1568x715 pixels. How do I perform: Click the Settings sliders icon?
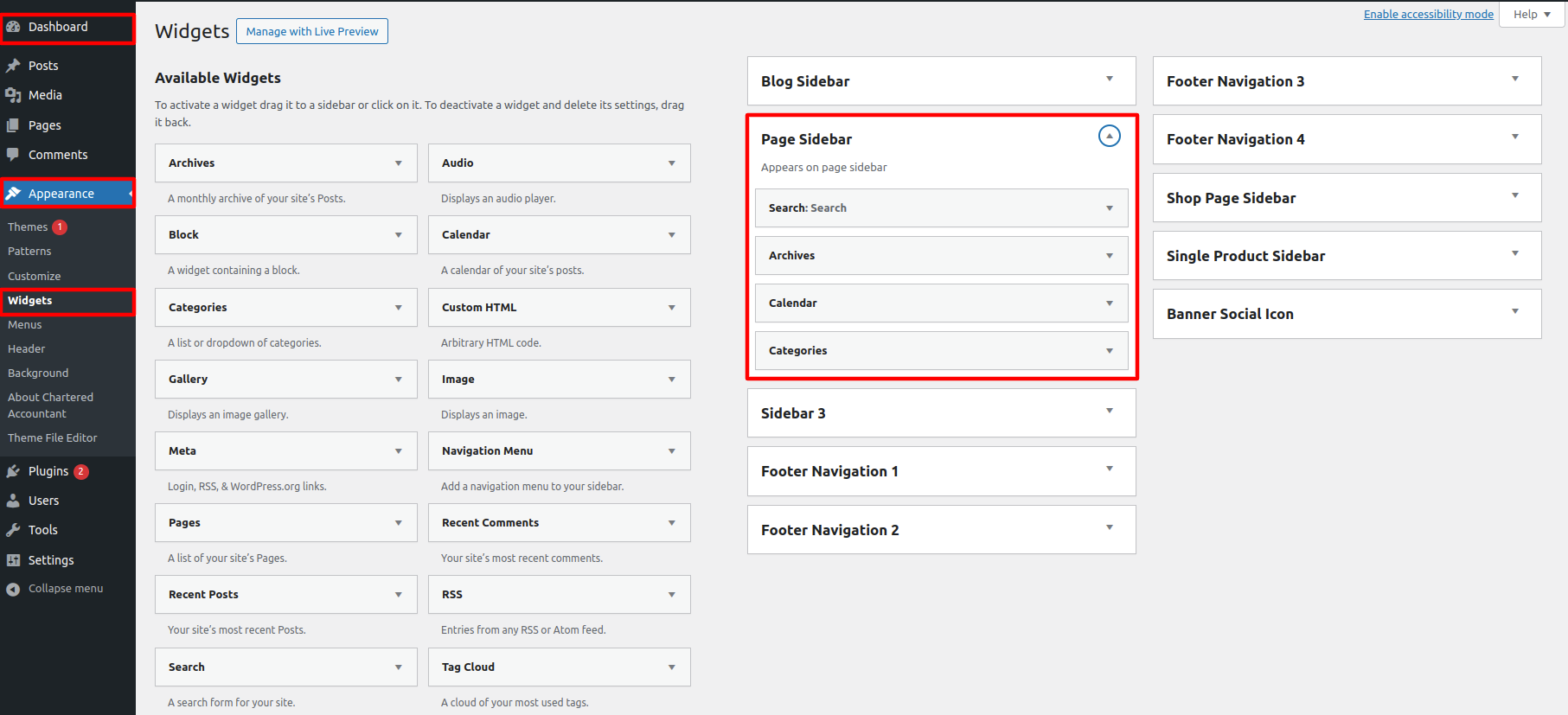point(13,560)
